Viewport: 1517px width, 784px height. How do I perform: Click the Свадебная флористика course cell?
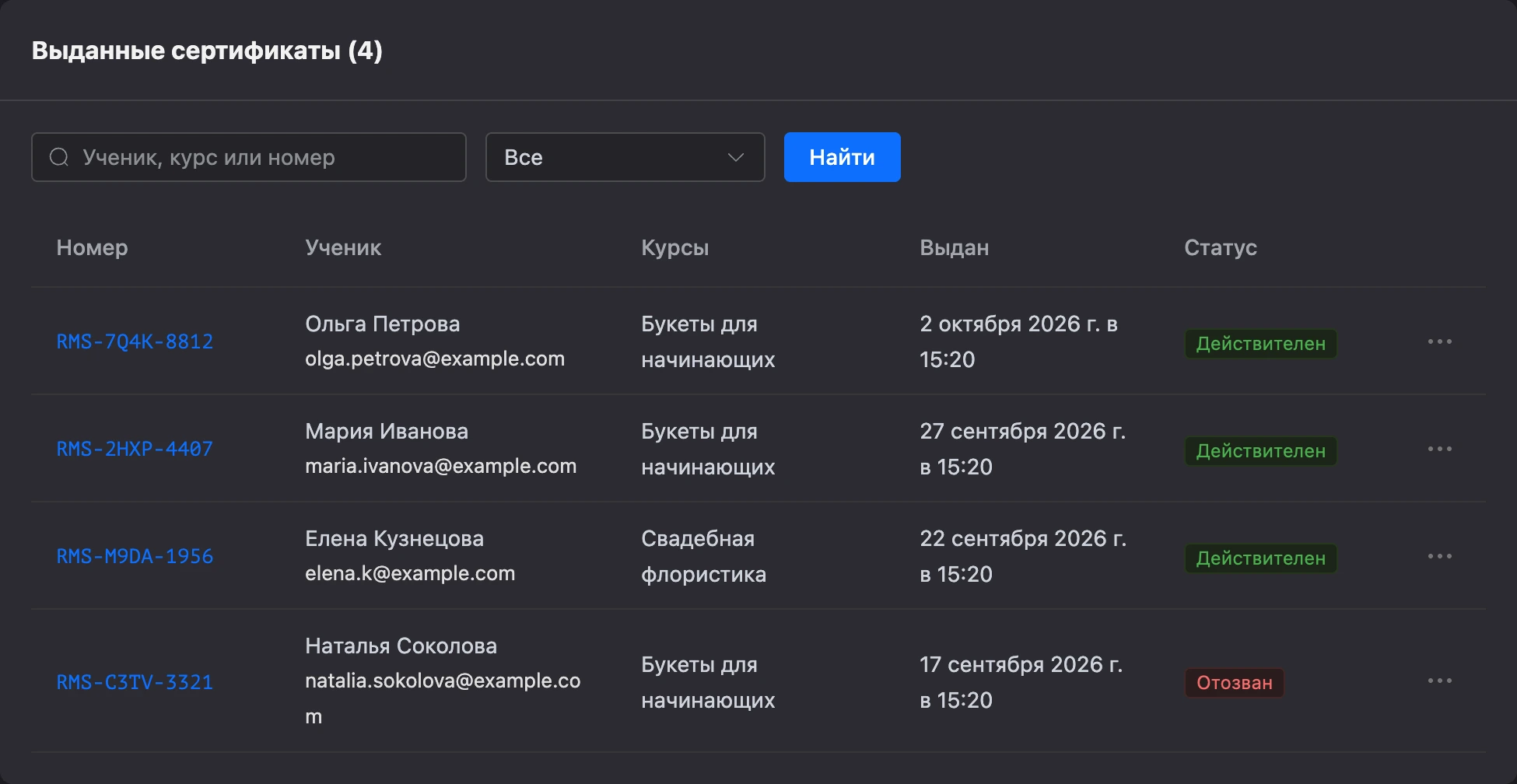click(x=703, y=556)
